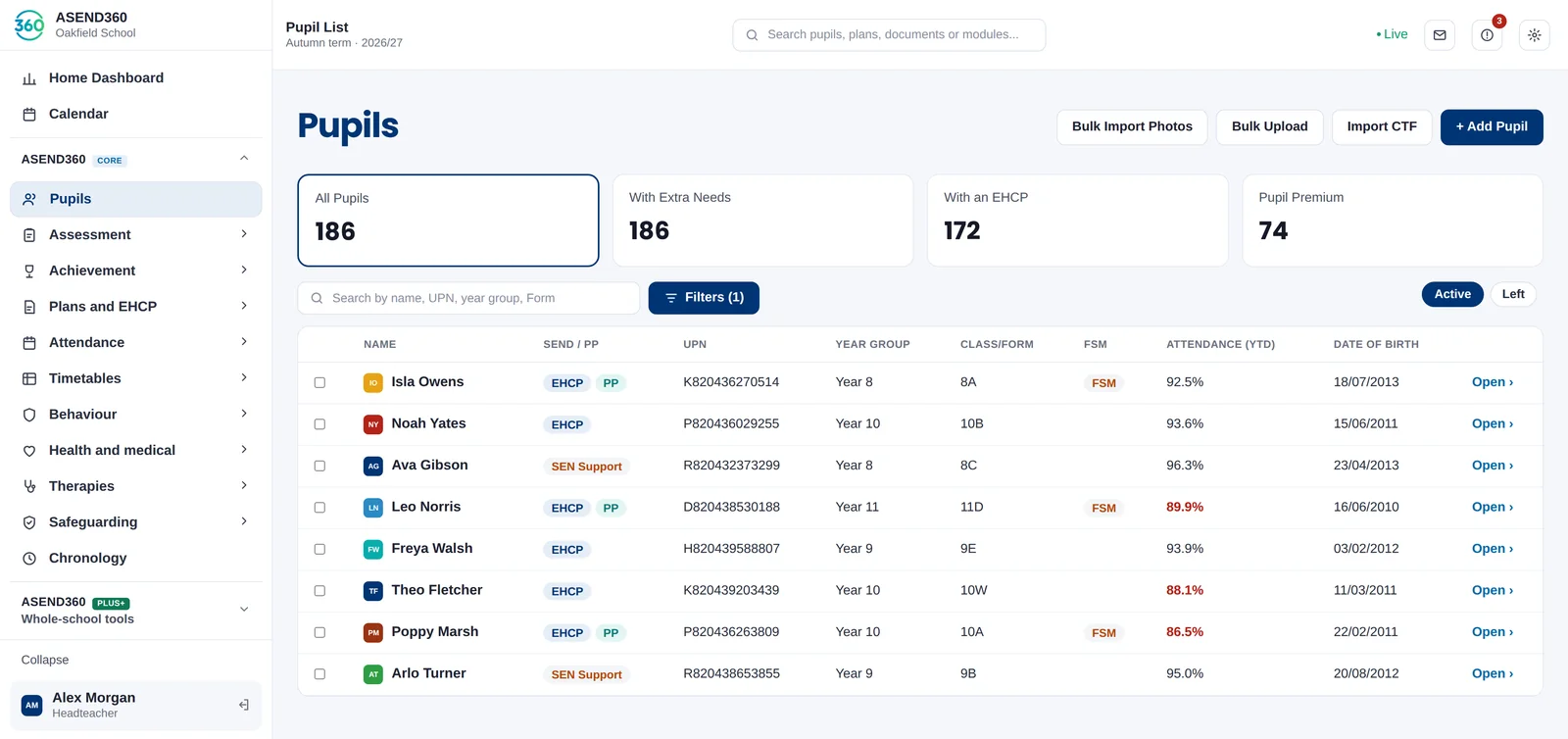Image resolution: width=1568 pixels, height=739 pixels.
Task: Open Noah Yates record link
Action: coord(1492,424)
